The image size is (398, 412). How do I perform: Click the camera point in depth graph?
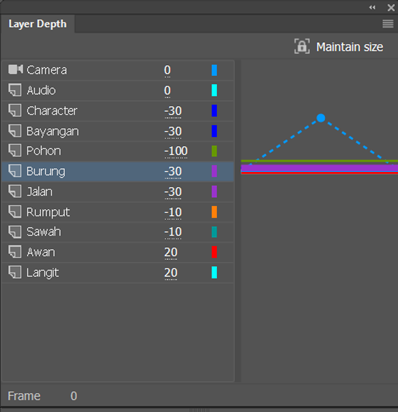[x=321, y=118]
